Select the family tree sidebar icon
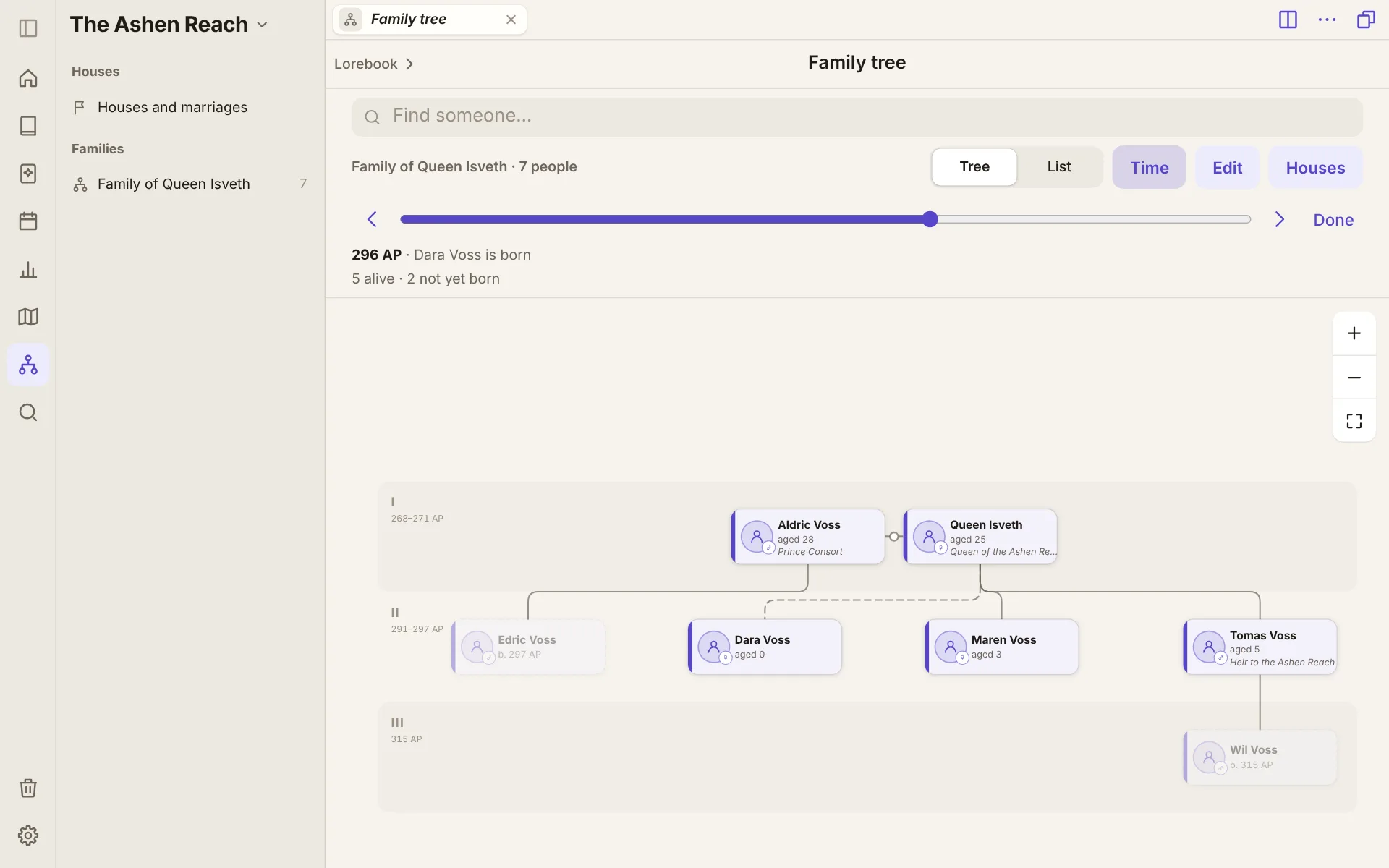Image resolution: width=1389 pixels, height=868 pixels. pyautogui.click(x=28, y=365)
